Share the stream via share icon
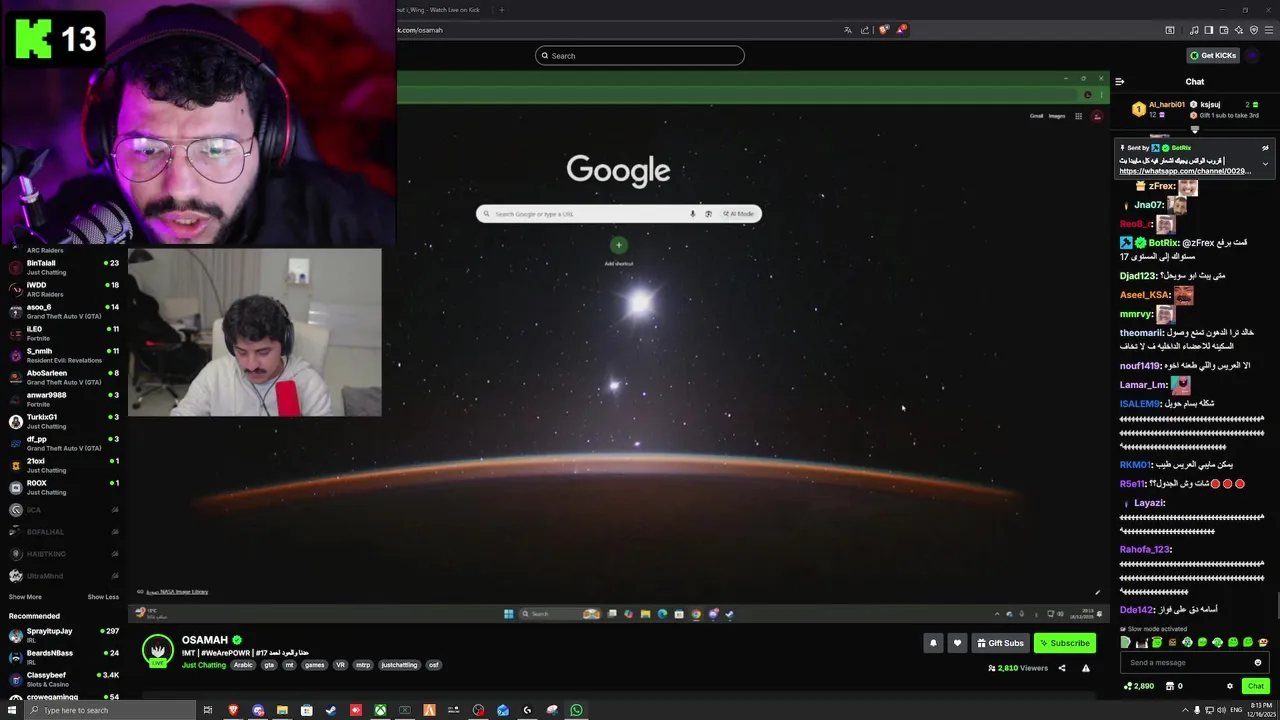The width and height of the screenshot is (1280, 720). [1062, 668]
